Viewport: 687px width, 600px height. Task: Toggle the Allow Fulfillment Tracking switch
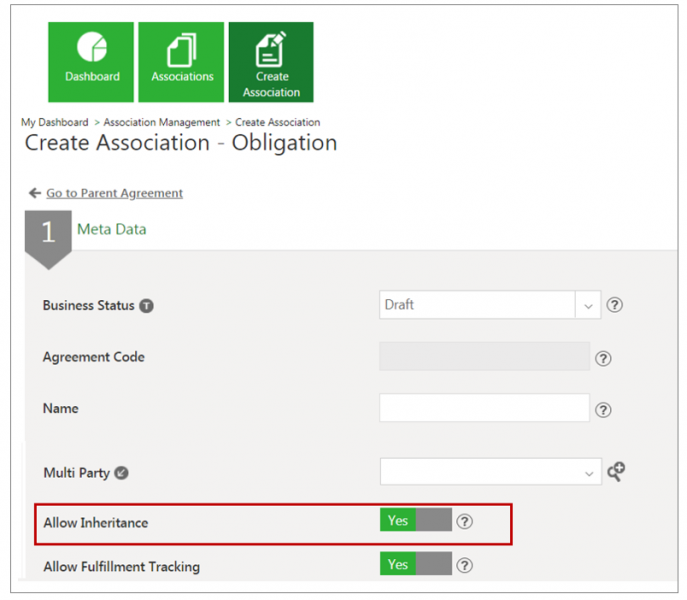(416, 565)
